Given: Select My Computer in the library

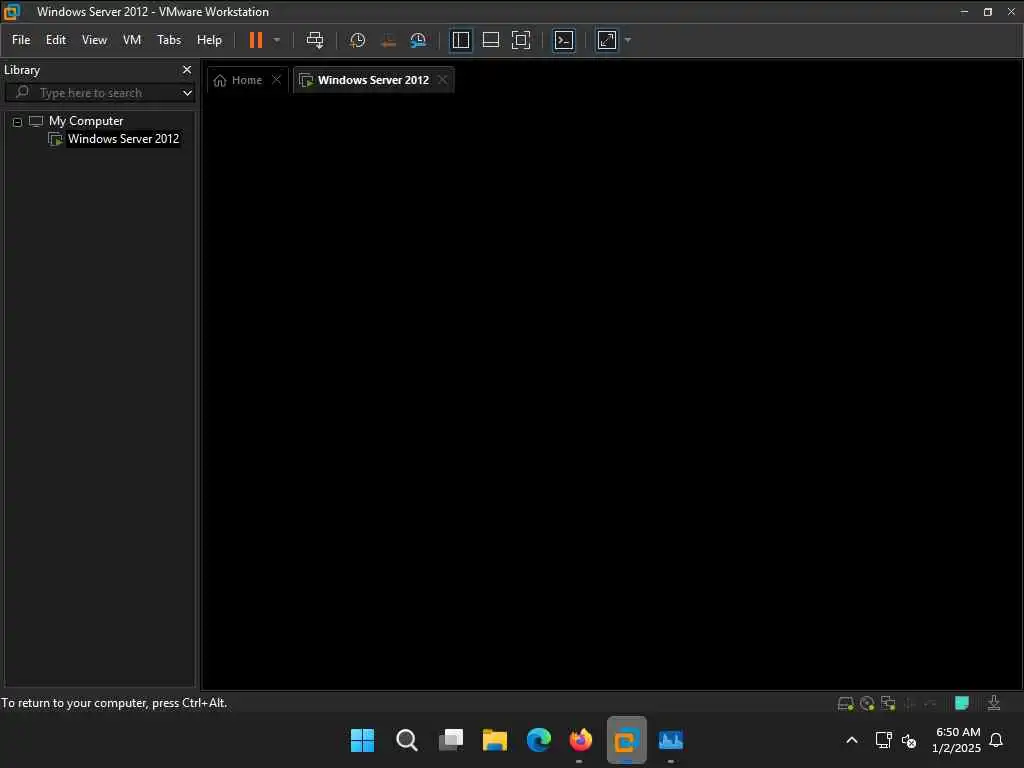Looking at the screenshot, I should [x=86, y=121].
